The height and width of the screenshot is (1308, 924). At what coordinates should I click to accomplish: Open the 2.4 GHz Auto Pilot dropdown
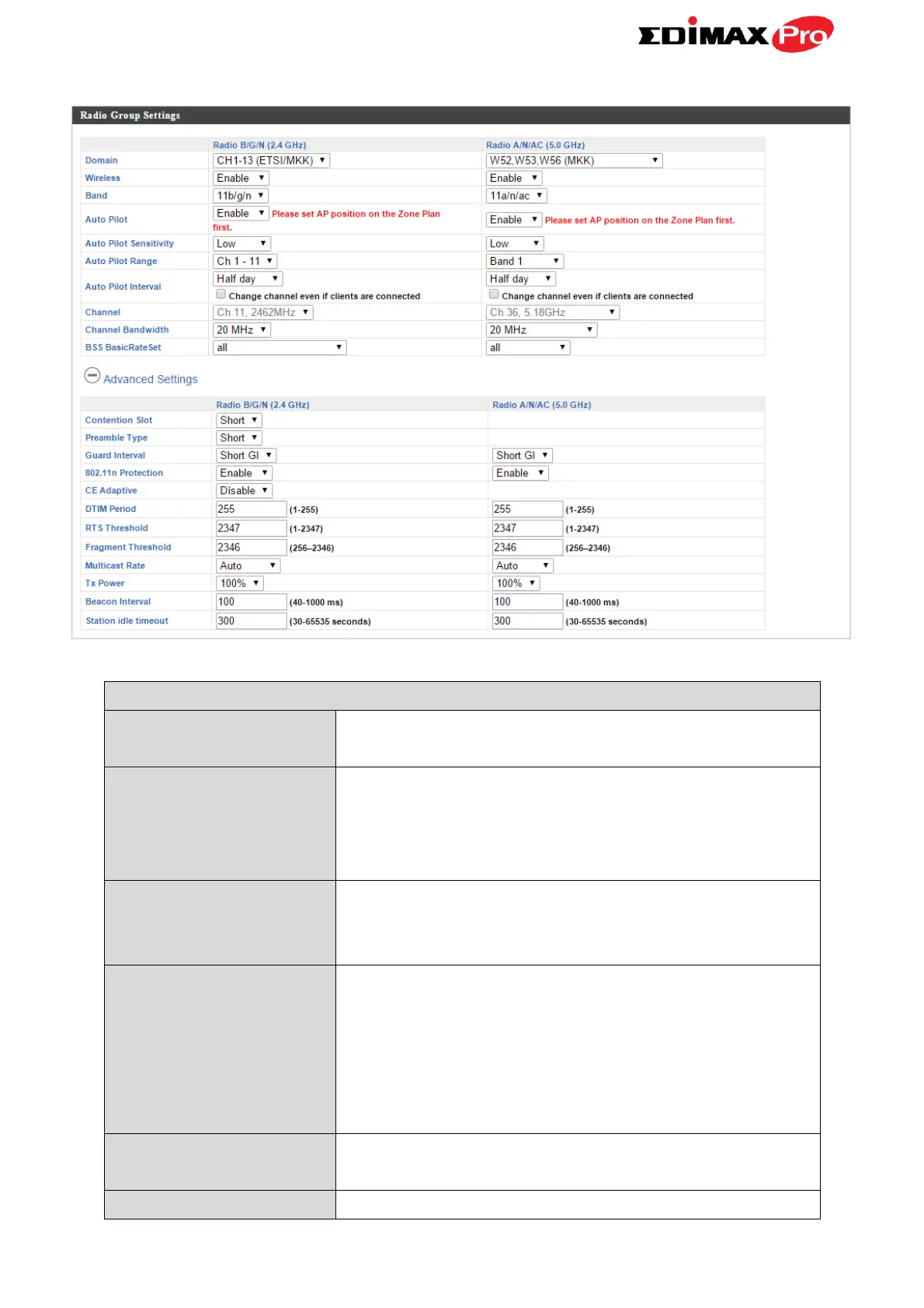click(x=241, y=214)
